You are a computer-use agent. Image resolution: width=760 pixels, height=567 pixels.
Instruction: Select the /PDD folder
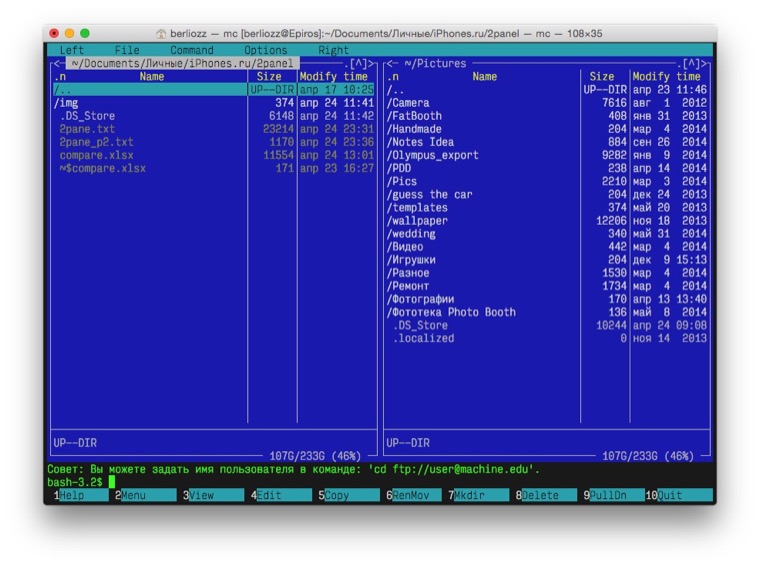547,168
